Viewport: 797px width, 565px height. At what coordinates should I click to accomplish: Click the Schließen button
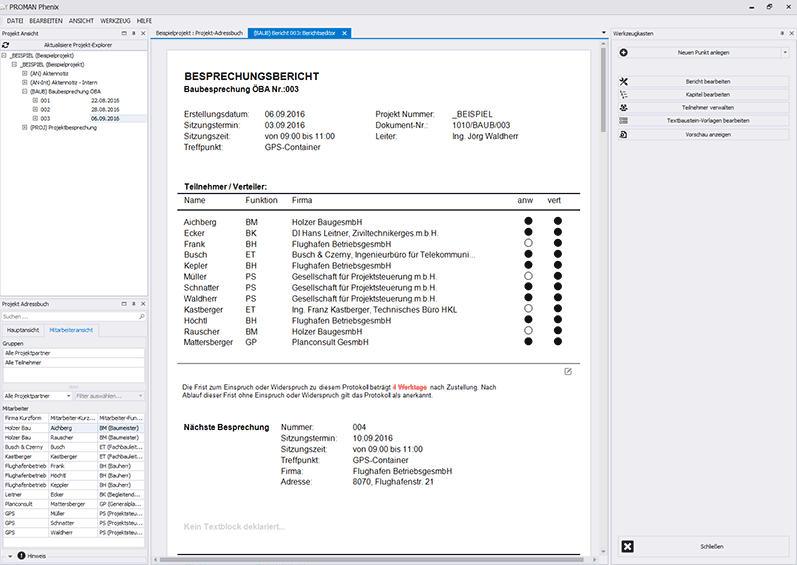coord(703,547)
